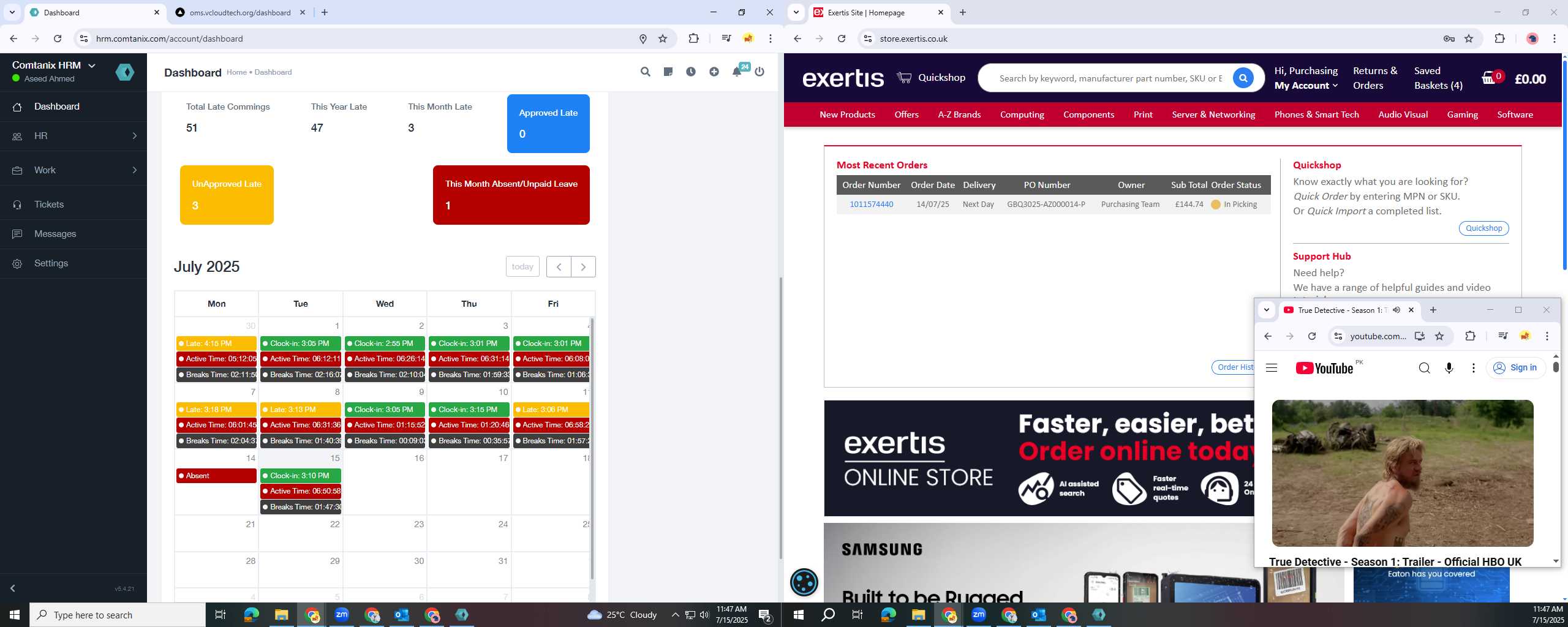Expand the Work sidebar menu
Screen dimensions: 1568x627
coord(73,170)
